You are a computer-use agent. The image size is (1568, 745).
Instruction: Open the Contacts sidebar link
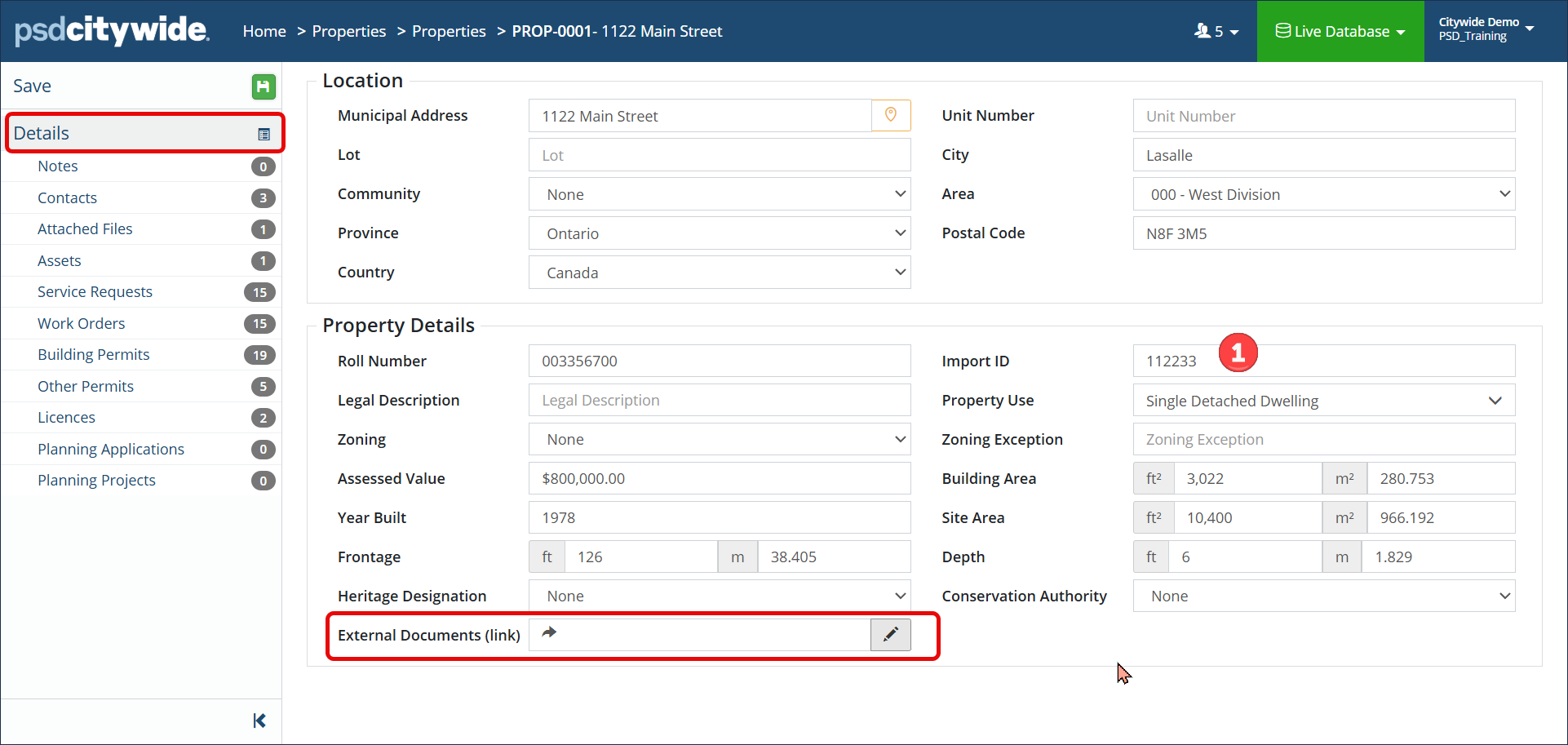pos(67,198)
